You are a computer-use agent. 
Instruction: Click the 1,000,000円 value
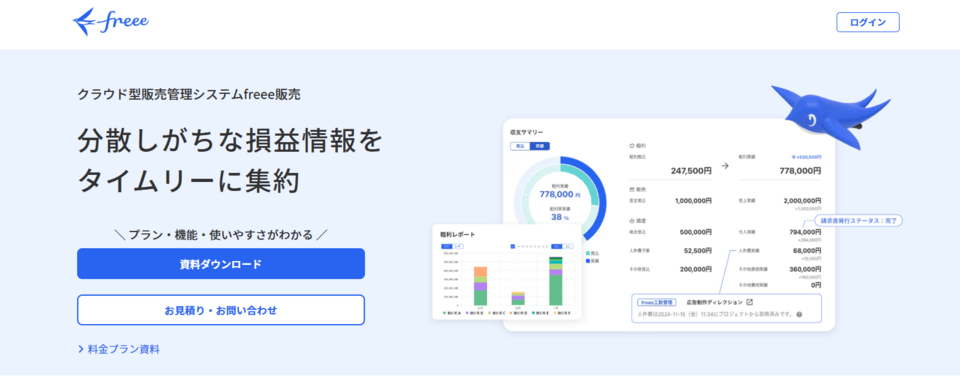[693, 200]
